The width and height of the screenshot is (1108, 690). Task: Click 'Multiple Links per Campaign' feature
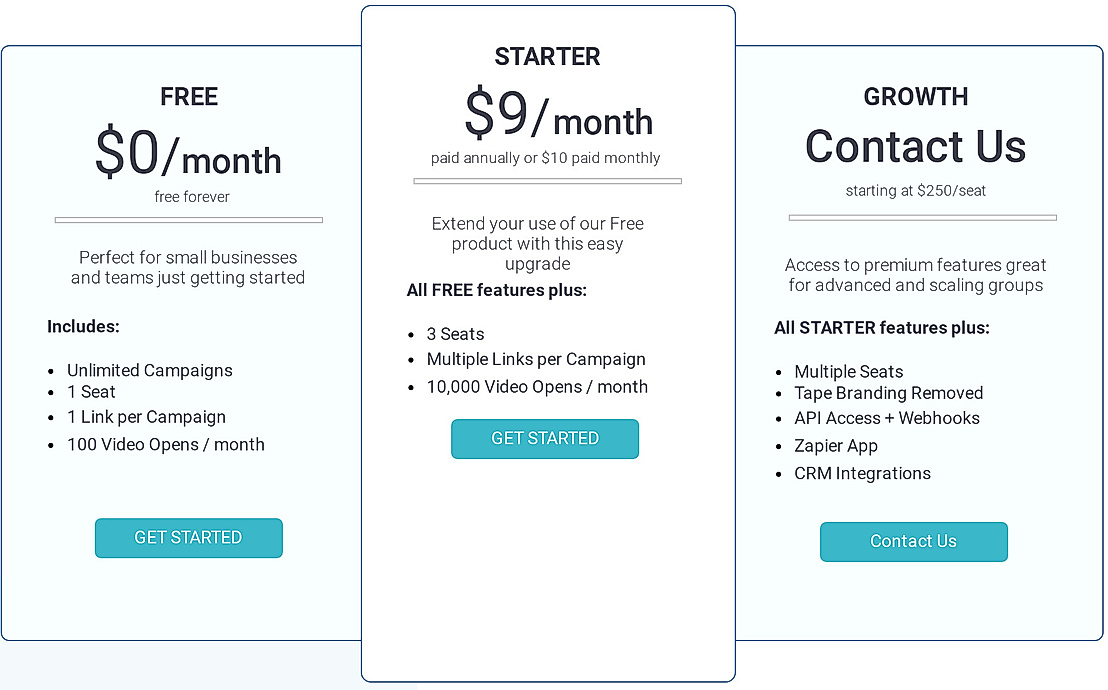click(x=536, y=359)
